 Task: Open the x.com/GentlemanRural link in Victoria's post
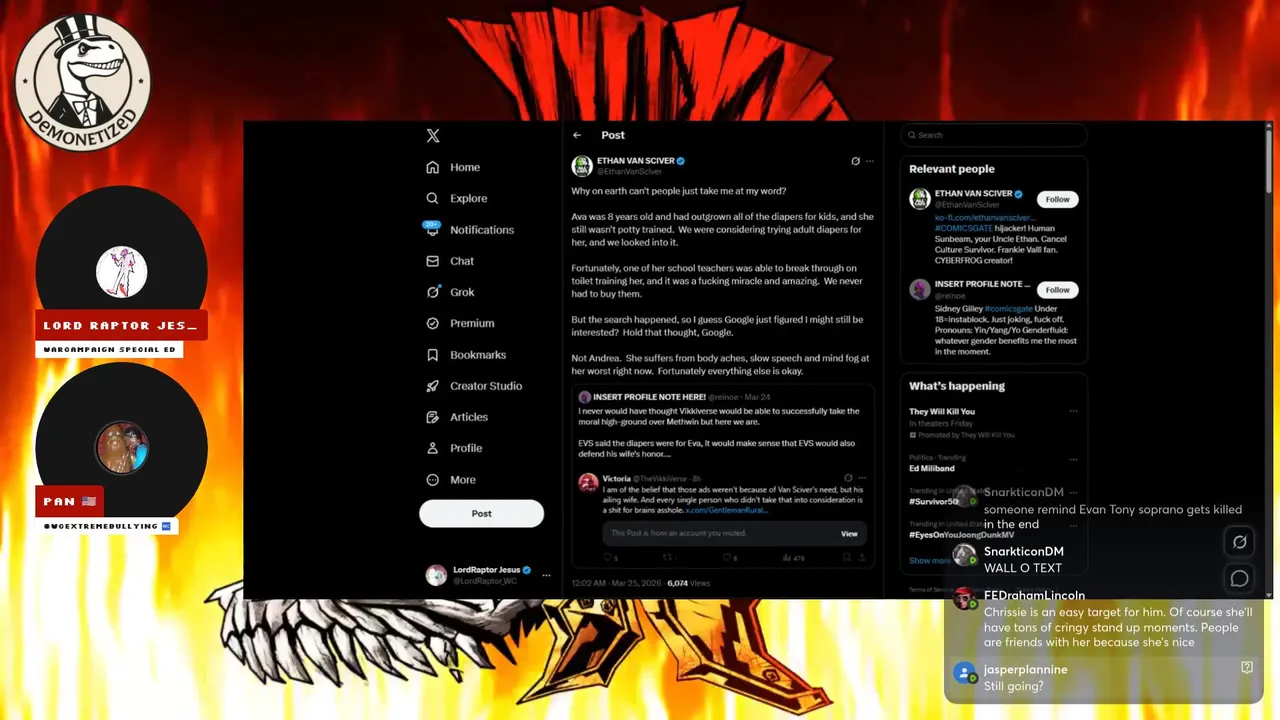[727, 510]
